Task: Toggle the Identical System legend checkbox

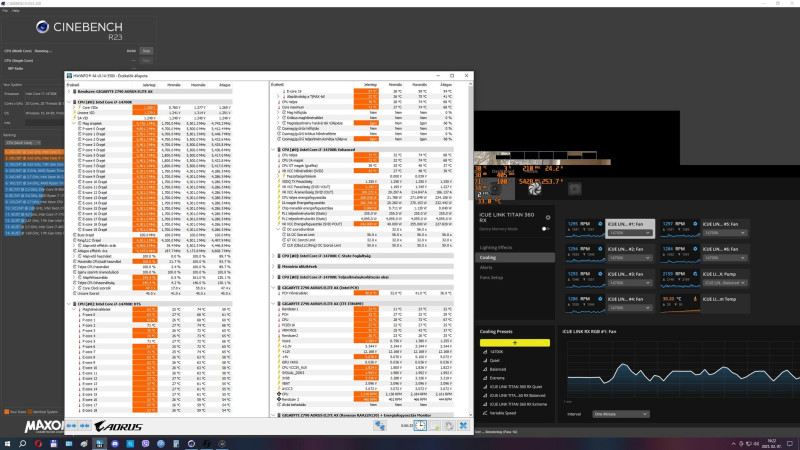Action: [30, 412]
